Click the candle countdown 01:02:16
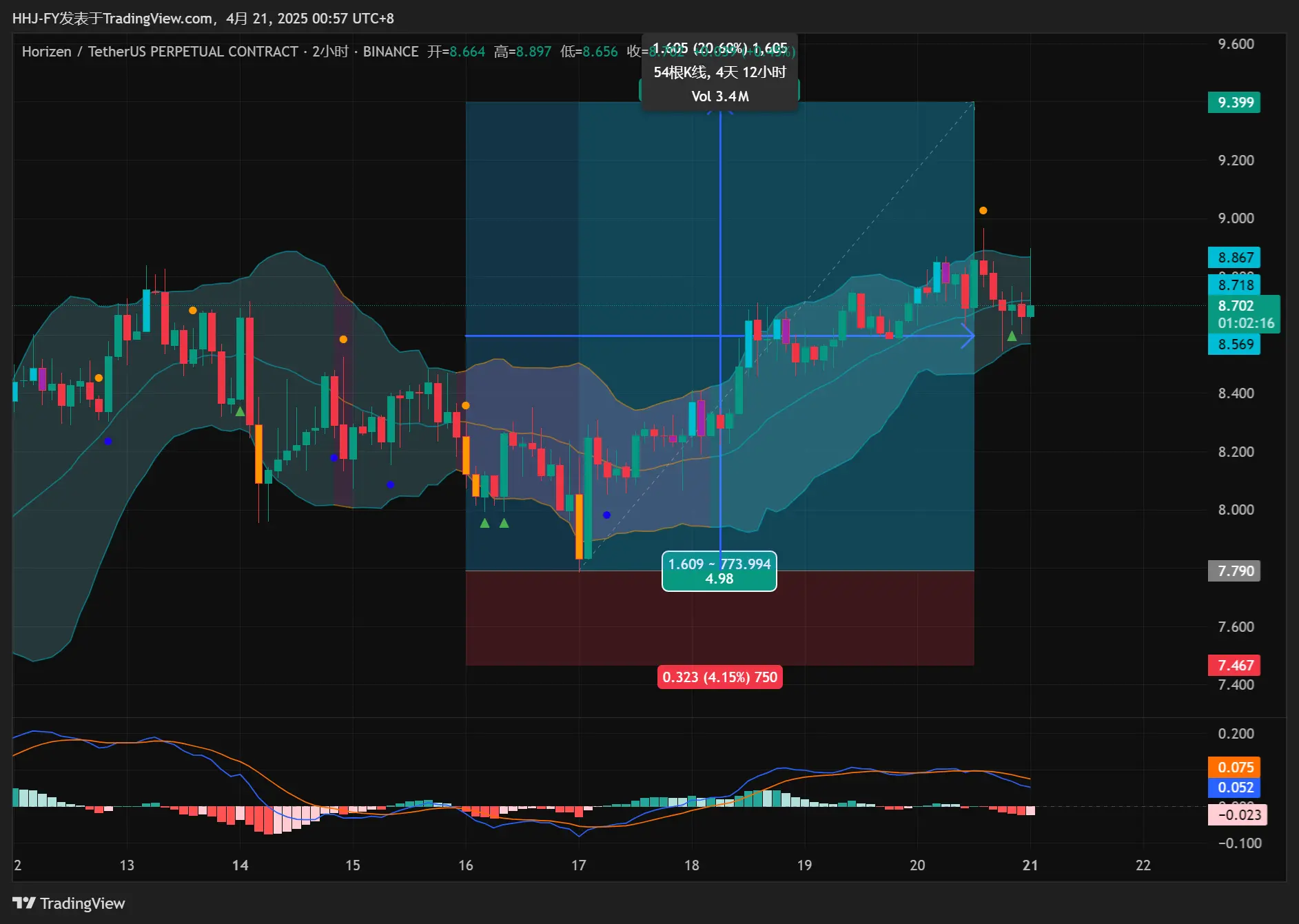 (1245, 323)
